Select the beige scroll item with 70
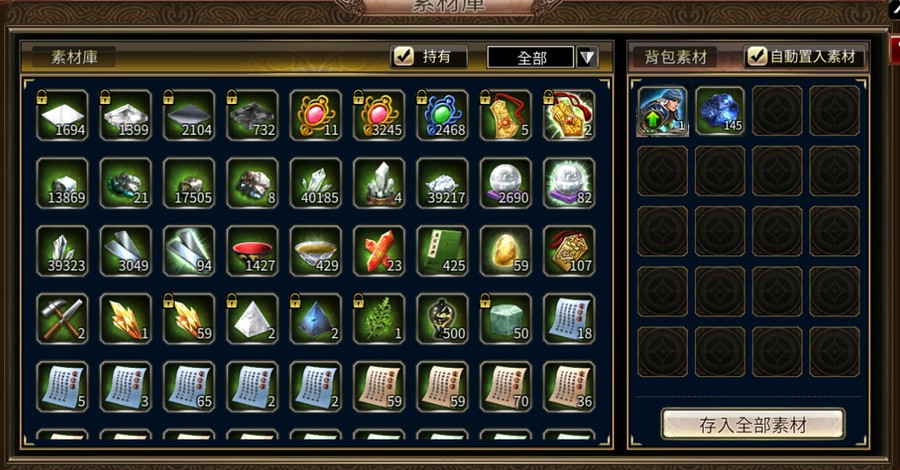 (505, 386)
